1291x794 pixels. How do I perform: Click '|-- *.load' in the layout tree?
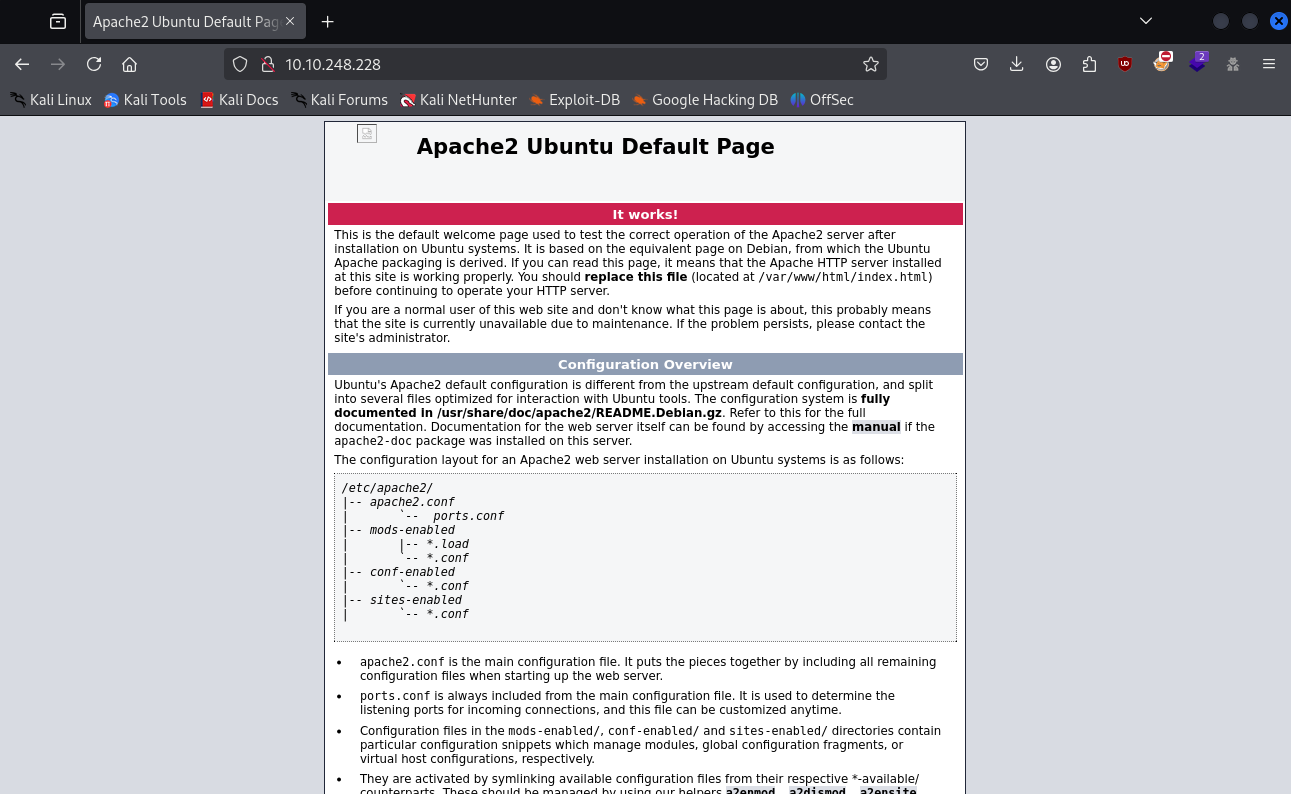(x=434, y=544)
